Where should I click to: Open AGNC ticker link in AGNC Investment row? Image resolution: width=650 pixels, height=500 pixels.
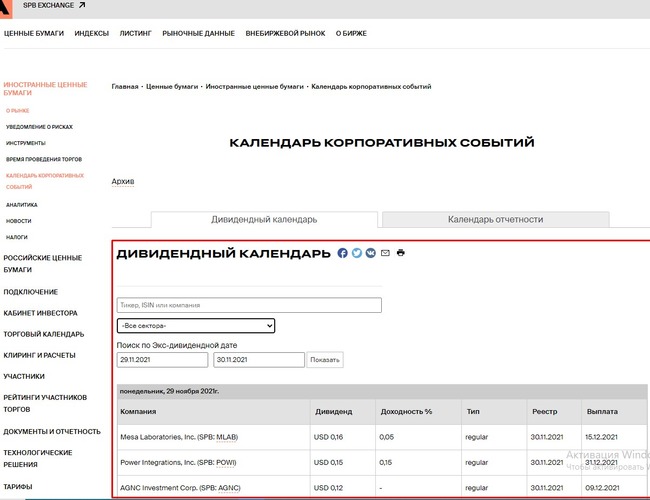tap(228, 488)
